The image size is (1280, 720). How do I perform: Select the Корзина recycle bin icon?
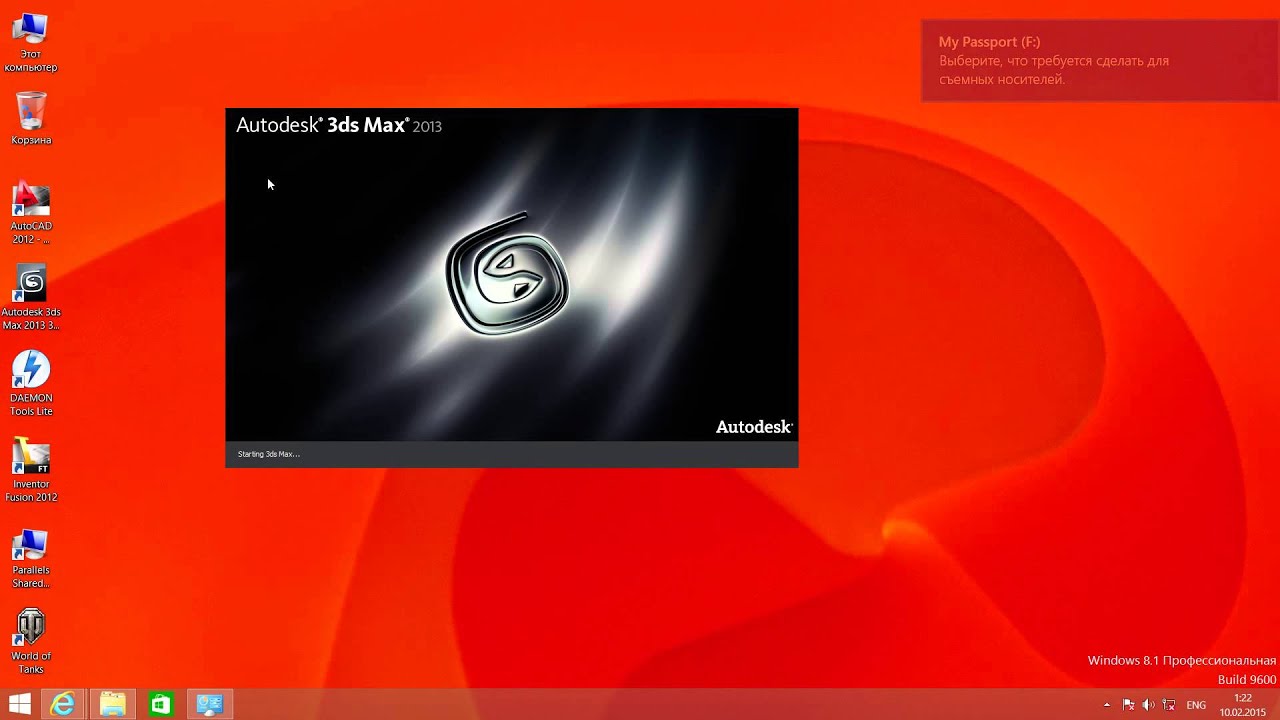pyautogui.click(x=31, y=118)
